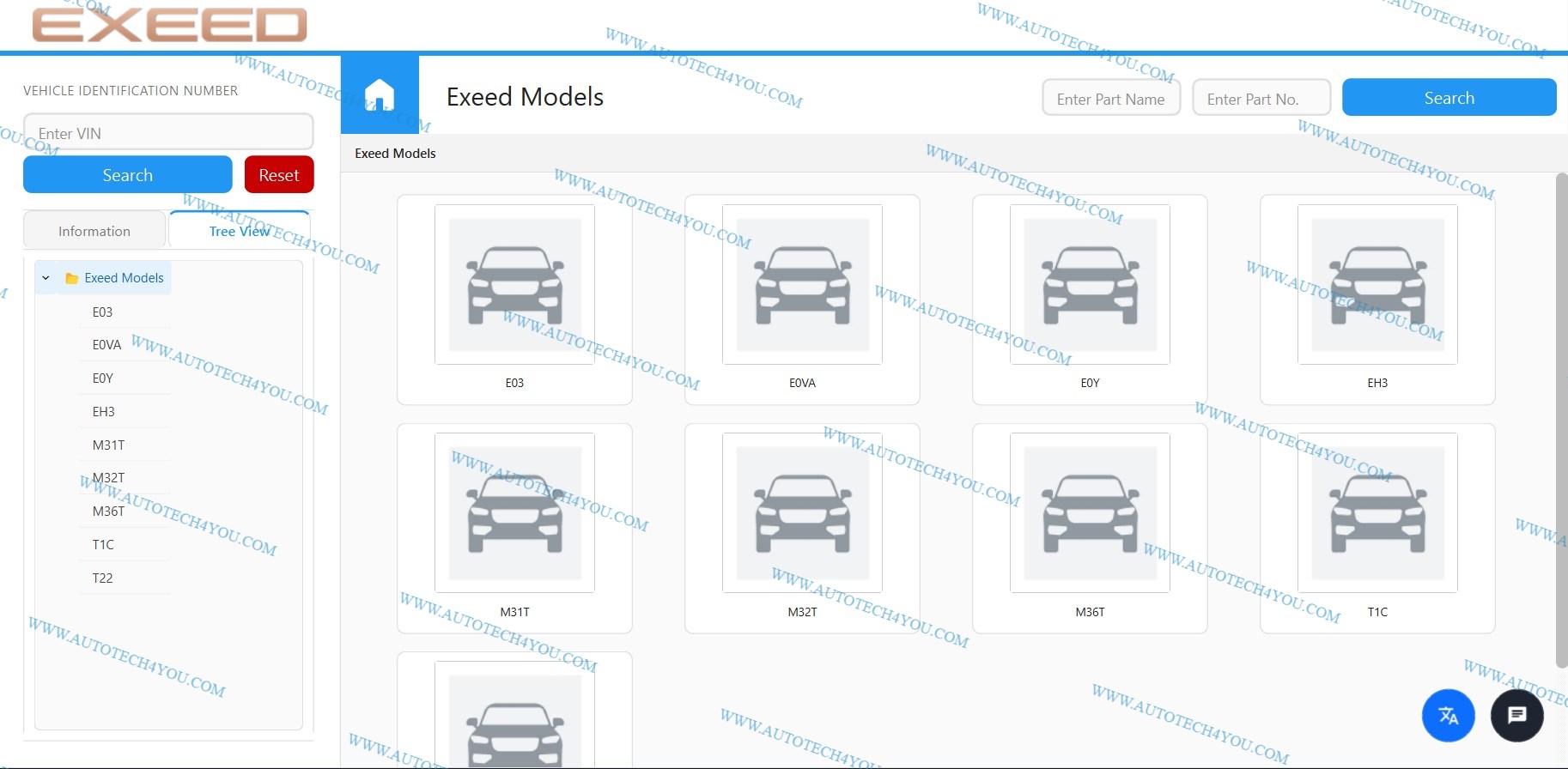The width and height of the screenshot is (1568, 769).
Task: Collapse the Exeed Models tree node
Action: tap(46, 278)
